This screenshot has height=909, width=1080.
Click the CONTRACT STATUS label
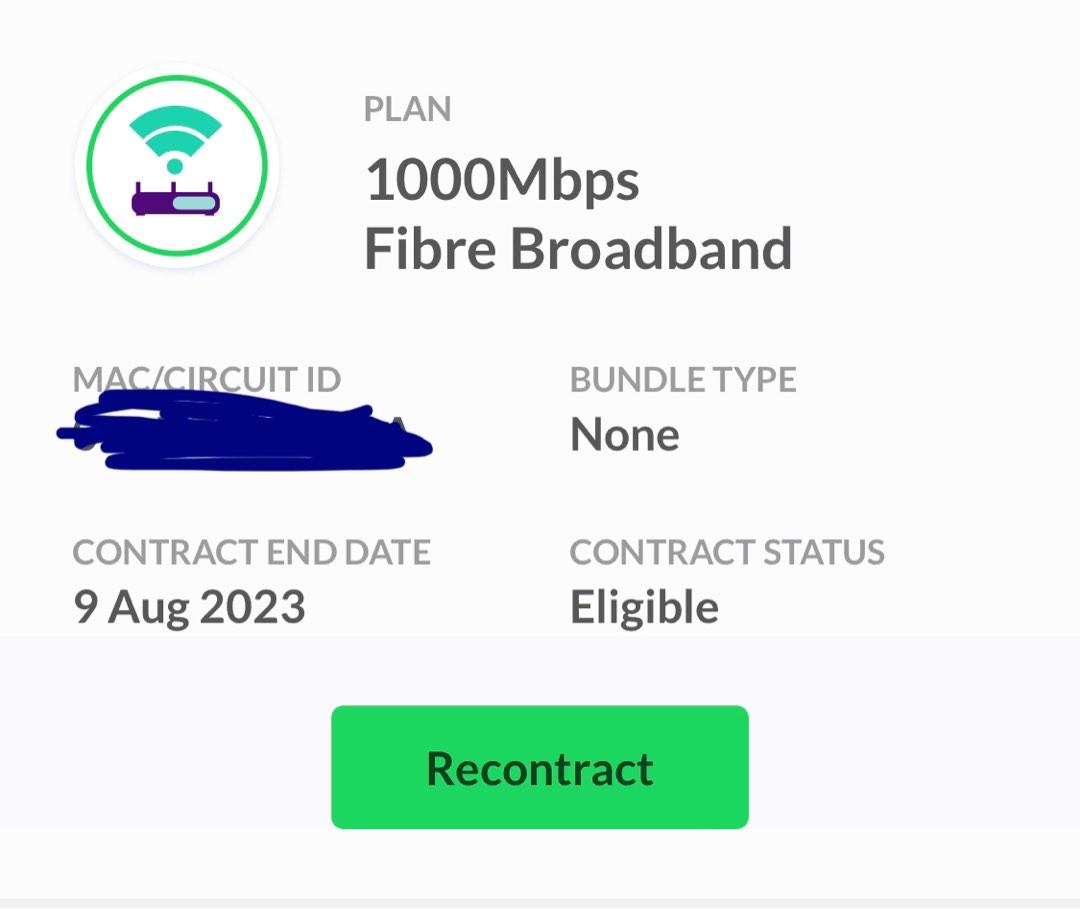click(x=727, y=552)
